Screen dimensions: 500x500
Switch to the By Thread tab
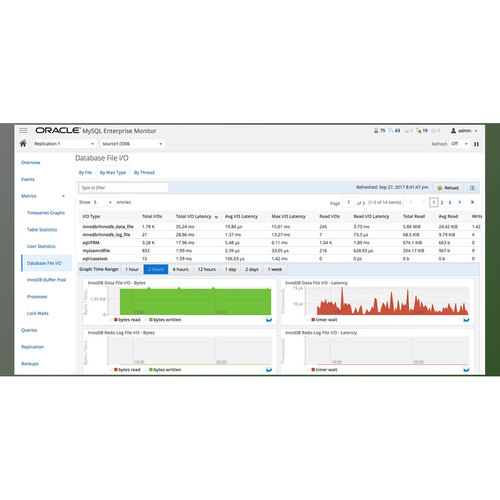[144, 172]
